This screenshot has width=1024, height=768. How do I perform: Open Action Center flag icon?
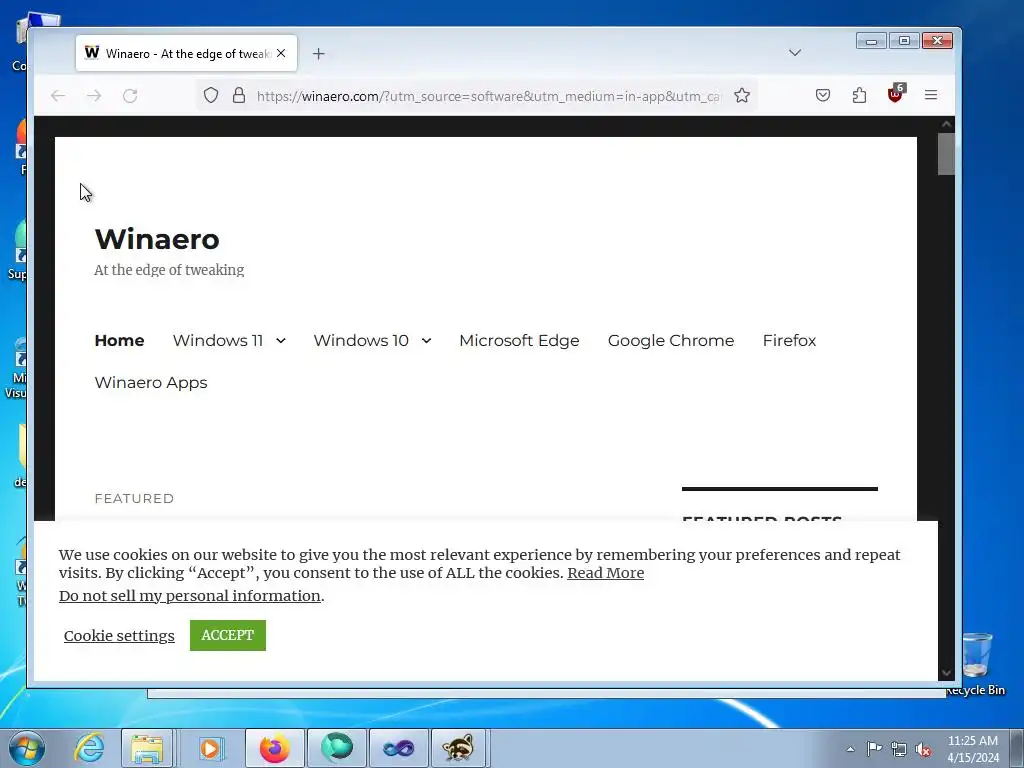coord(874,749)
